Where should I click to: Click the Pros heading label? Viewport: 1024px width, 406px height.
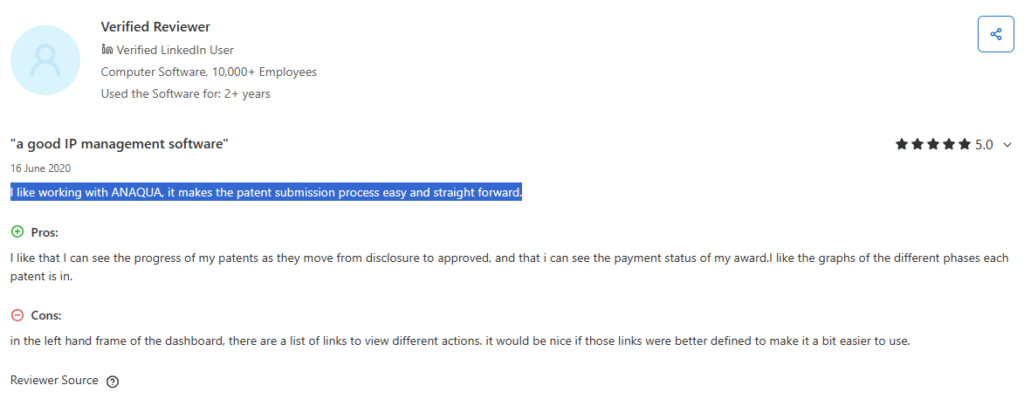pos(45,232)
